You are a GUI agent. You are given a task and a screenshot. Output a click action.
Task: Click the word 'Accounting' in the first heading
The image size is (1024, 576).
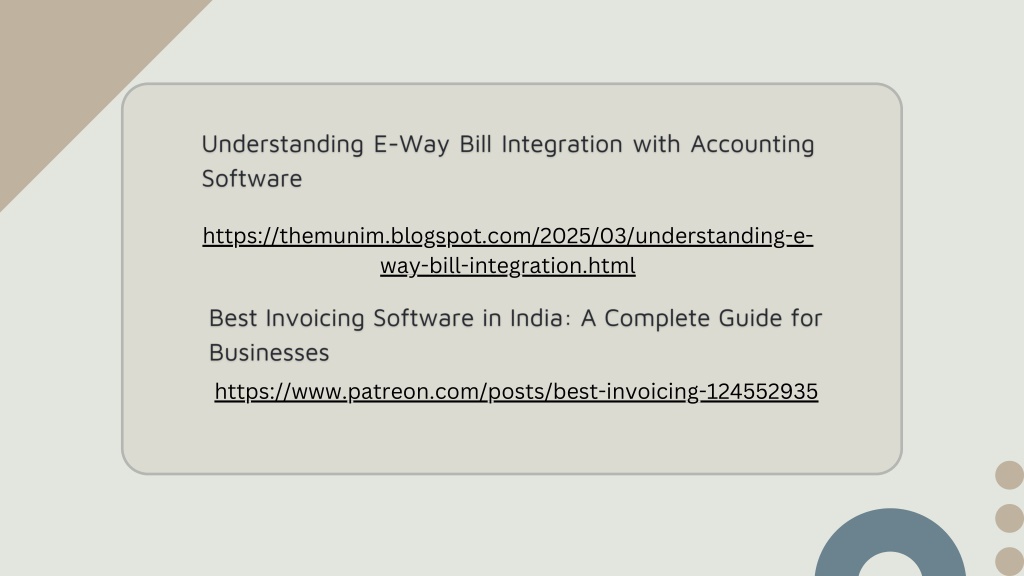tap(752, 144)
